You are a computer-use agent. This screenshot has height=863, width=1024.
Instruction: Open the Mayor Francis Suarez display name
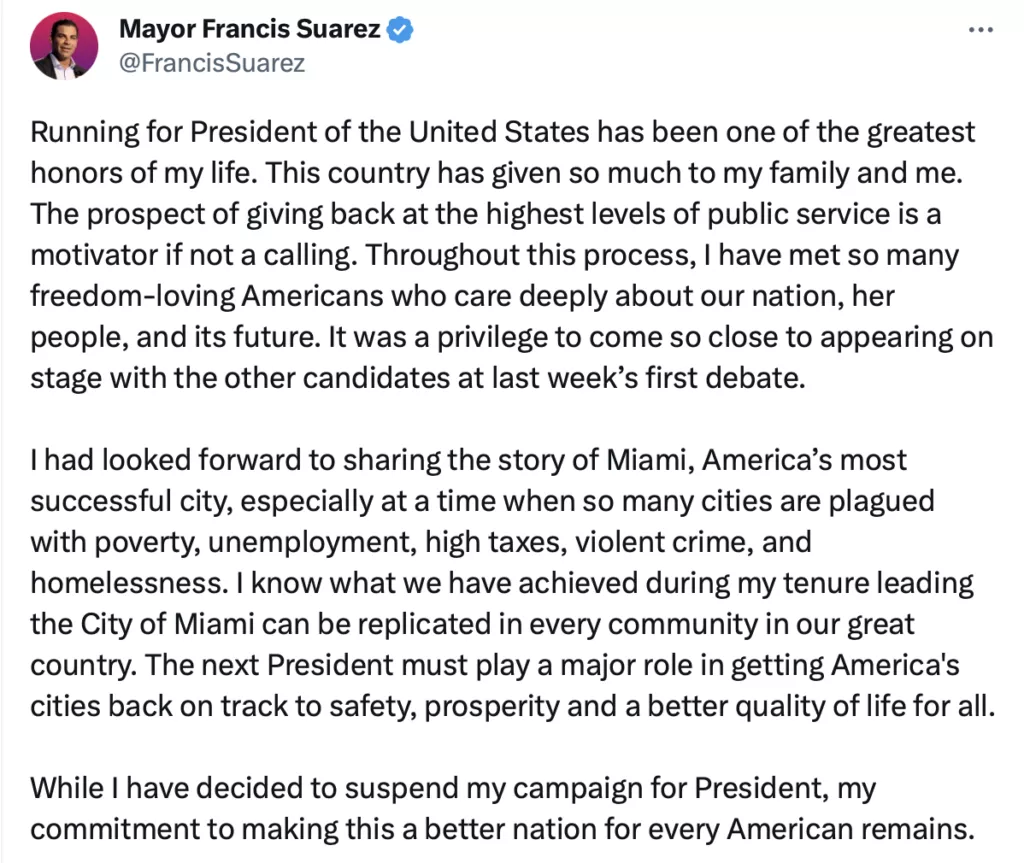[x=249, y=29]
